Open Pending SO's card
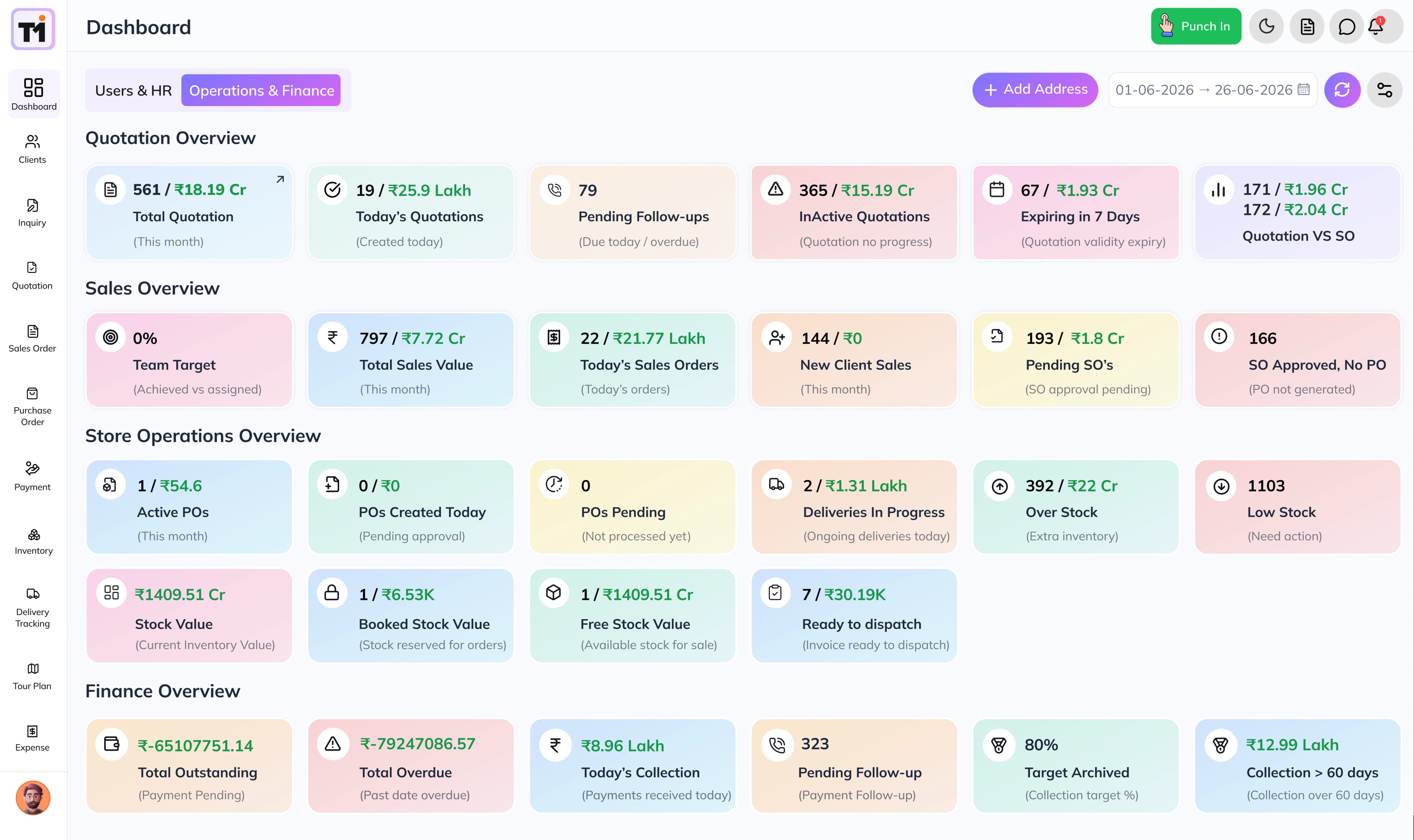 coord(1076,360)
